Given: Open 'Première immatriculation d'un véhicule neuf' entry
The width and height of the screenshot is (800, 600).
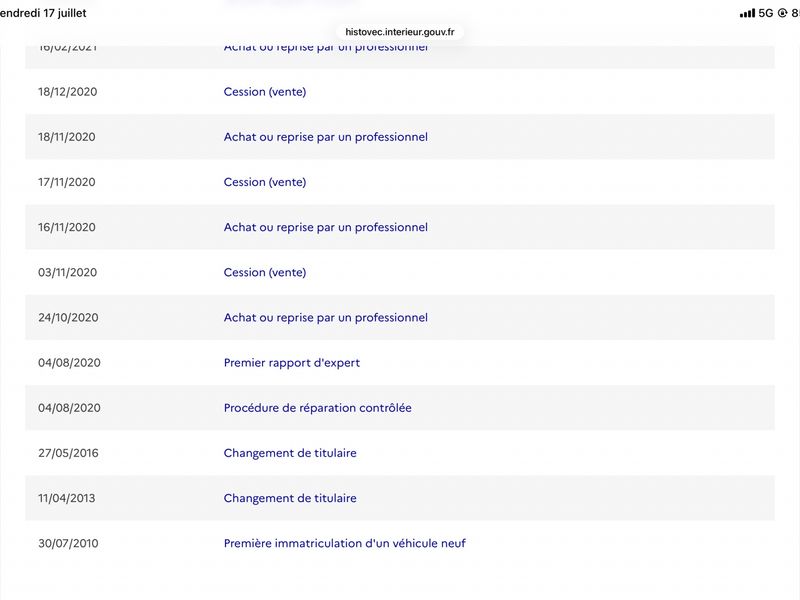Looking at the screenshot, I should 344,543.
